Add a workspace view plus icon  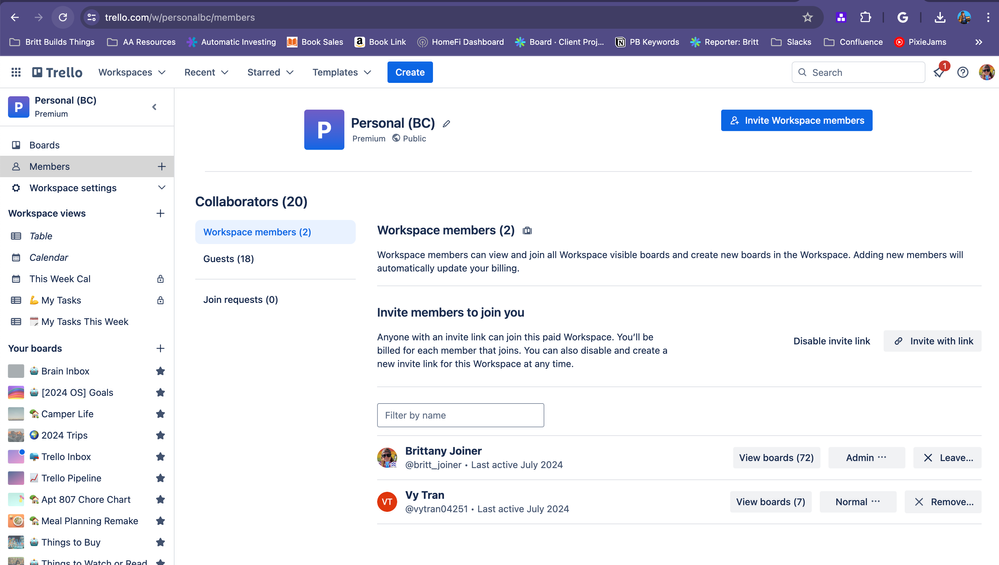click(x=161, y=213)
